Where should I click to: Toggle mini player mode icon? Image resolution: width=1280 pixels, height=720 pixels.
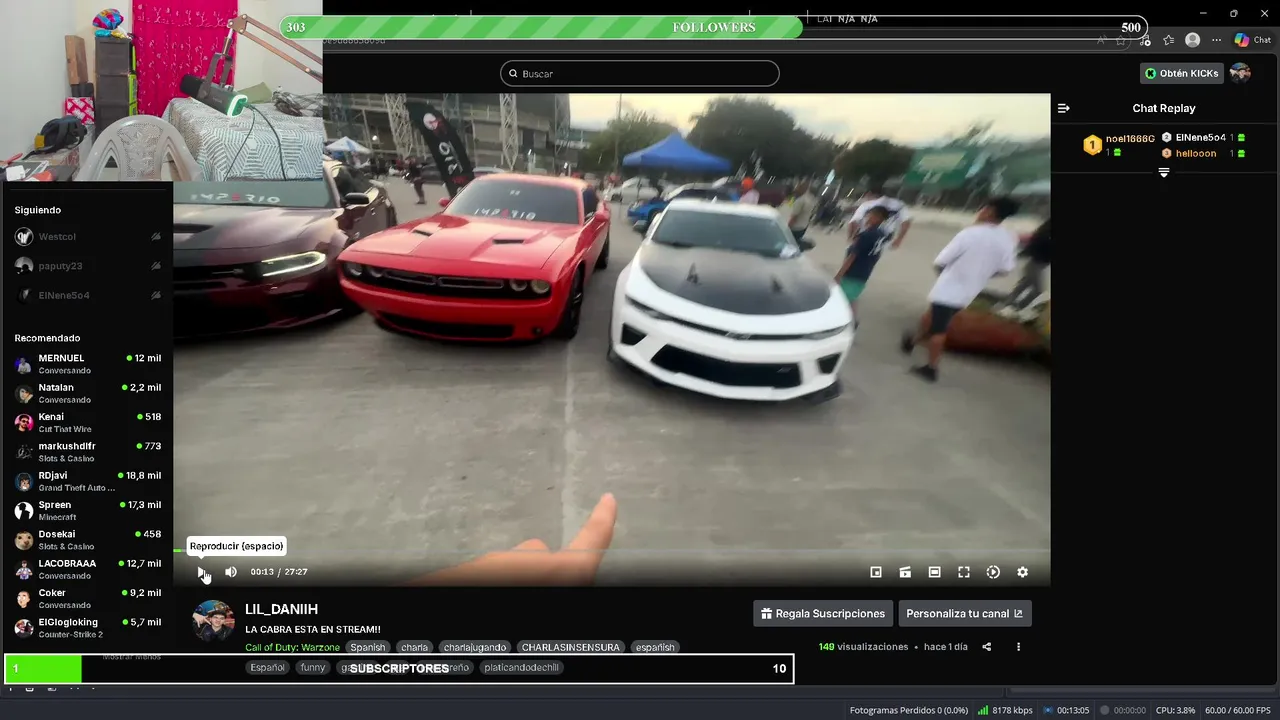pos(876,572)
